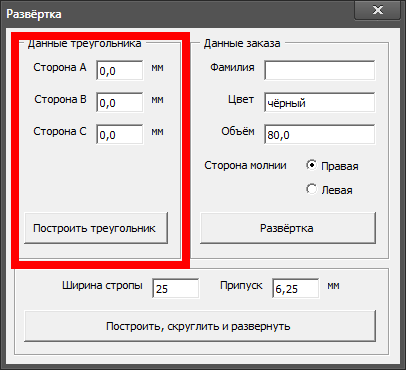Click the Построить треугольник button
The height and width of the screenshot is (370, 406).
pyautogui.click(x=96, y=228)
